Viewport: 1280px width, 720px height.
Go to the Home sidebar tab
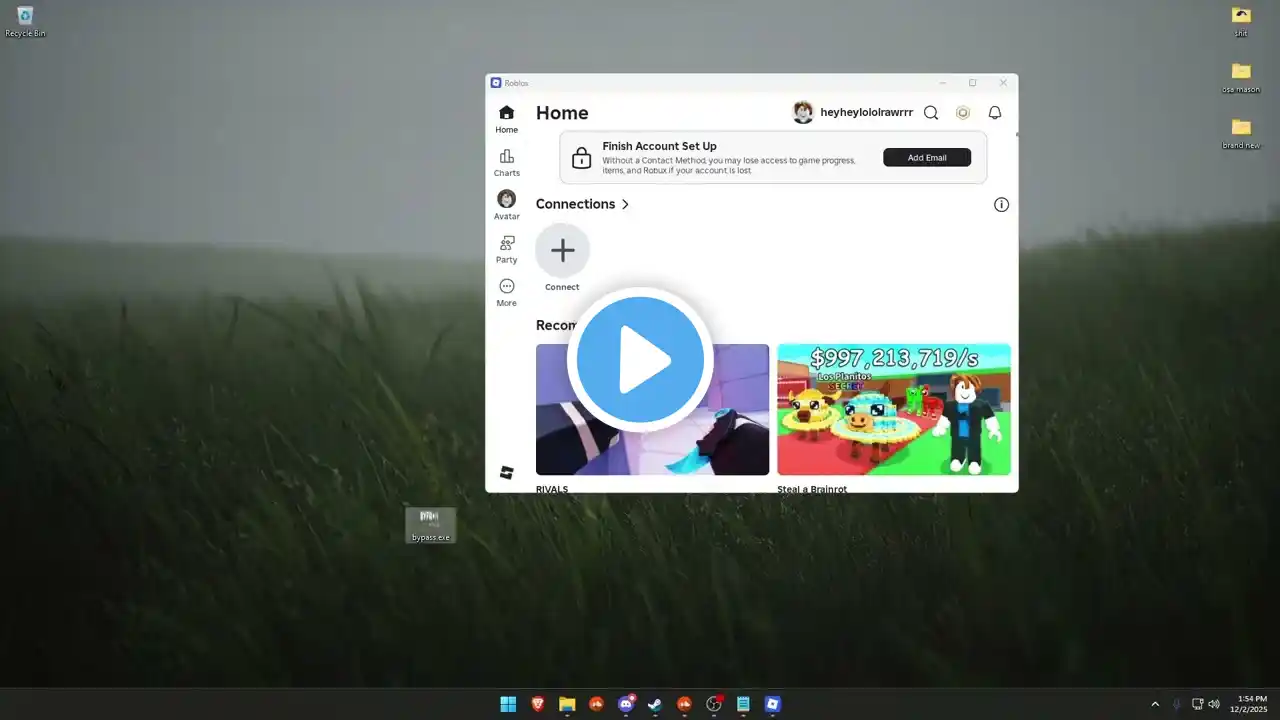[507, 119]
